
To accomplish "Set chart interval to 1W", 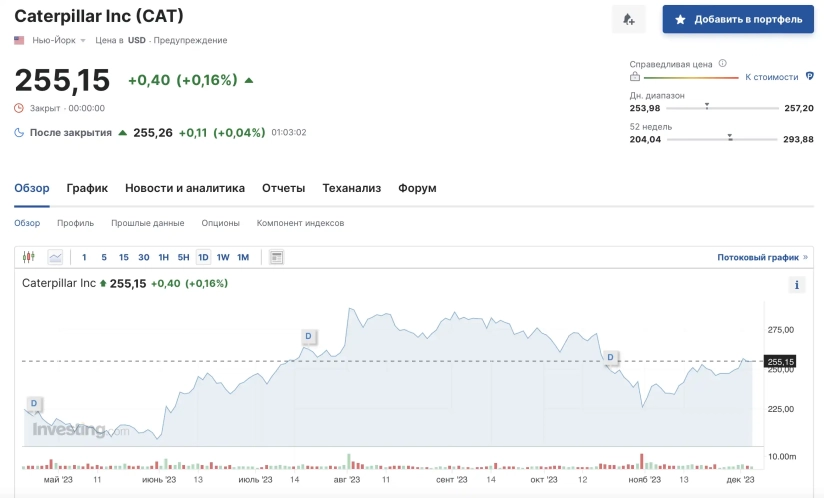I will tap(223, 257).
